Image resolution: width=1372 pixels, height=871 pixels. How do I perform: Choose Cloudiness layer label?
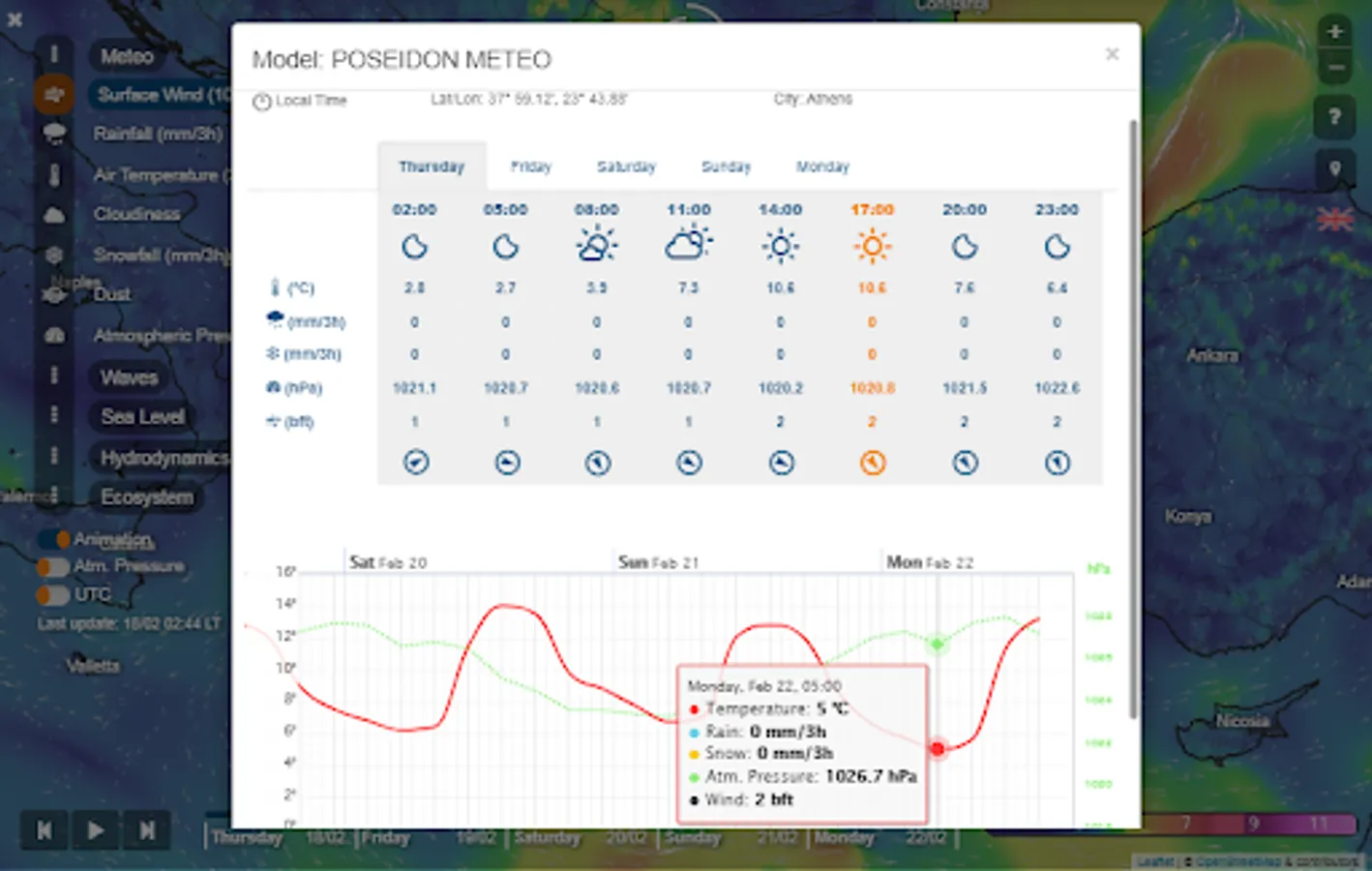(136, 214)
